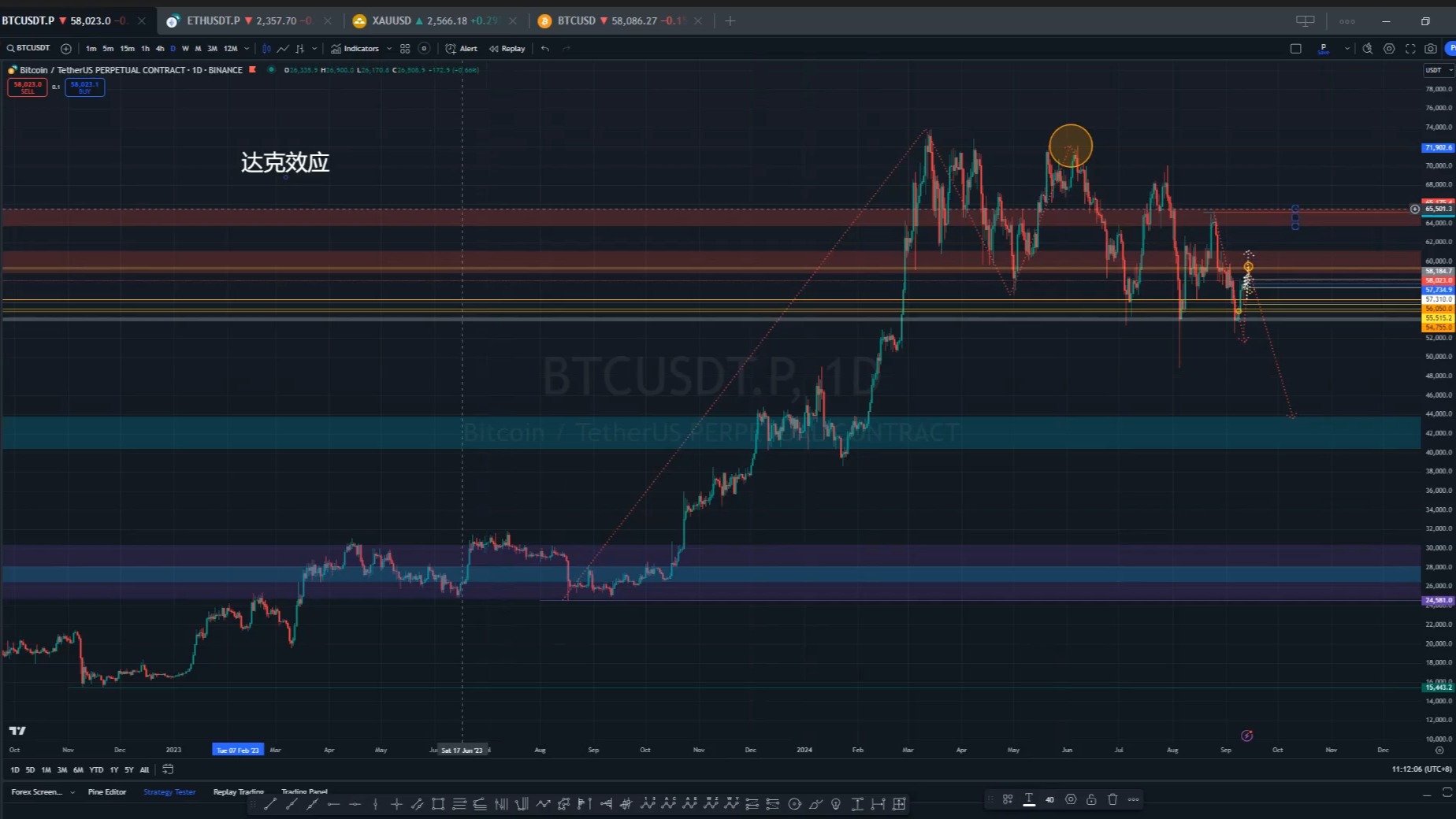
Task: Close the XAUUSD tab
Action: 513,21
